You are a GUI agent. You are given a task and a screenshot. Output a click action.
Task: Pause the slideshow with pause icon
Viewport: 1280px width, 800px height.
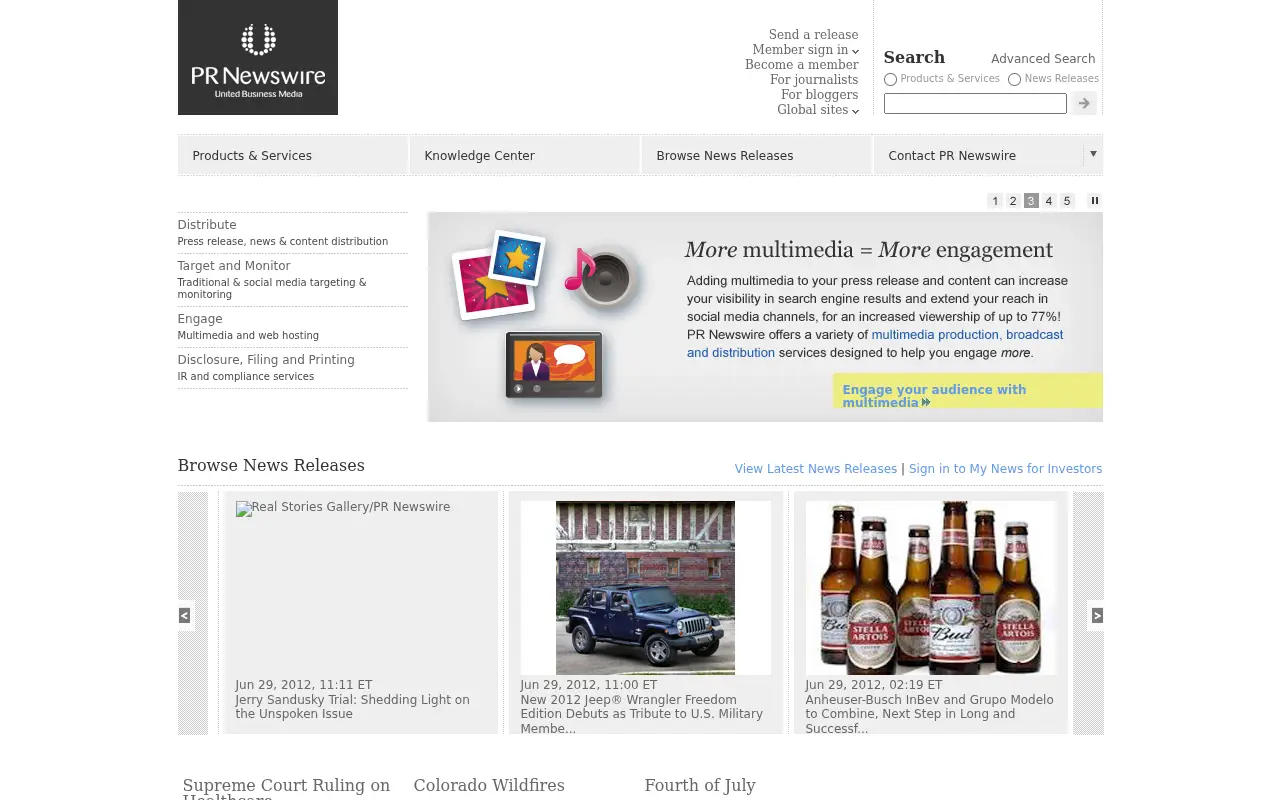pyautogui.click(x=1094, y=201)
